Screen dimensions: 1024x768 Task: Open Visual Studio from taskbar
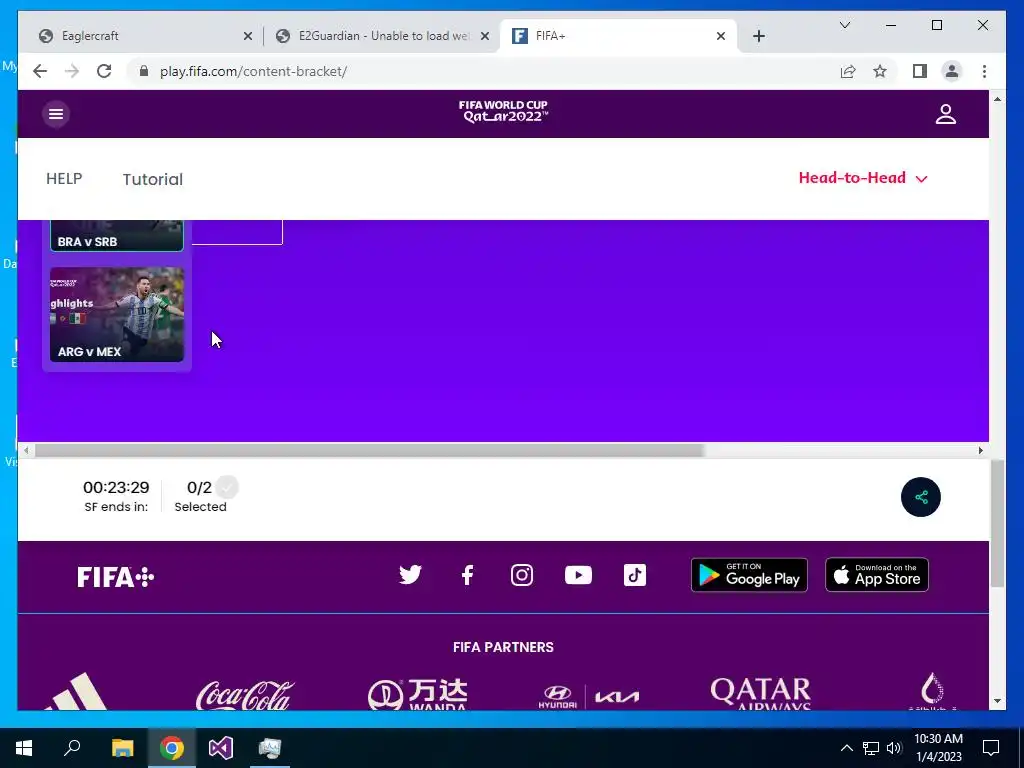tap(221, 748)
